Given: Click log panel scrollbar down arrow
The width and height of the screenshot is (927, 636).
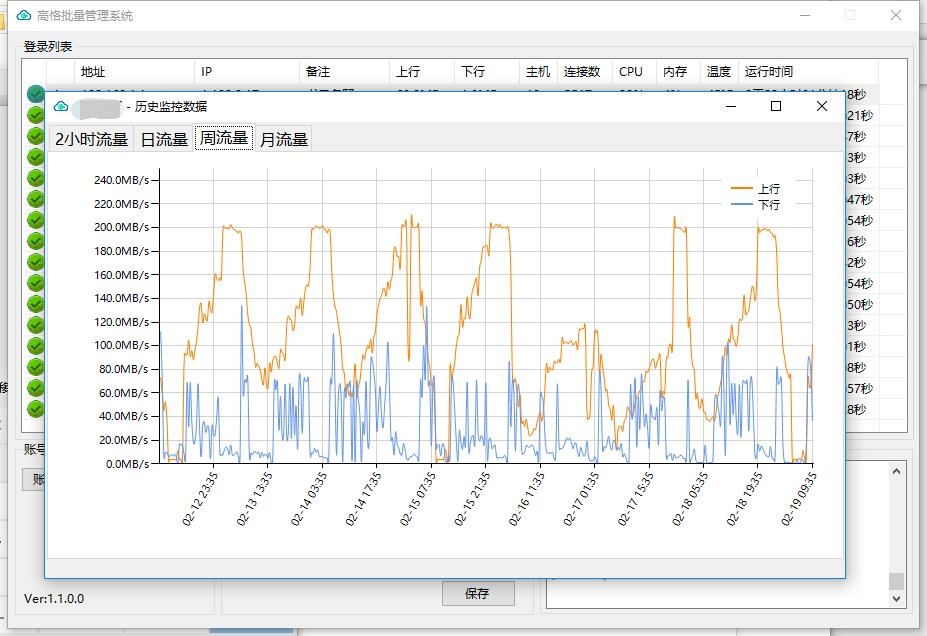Looking at the screenshot, I should (896, 598).
